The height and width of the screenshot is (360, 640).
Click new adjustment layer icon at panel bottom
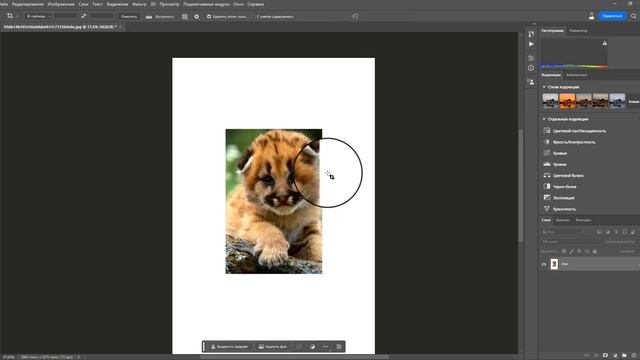tap(615, 356)
